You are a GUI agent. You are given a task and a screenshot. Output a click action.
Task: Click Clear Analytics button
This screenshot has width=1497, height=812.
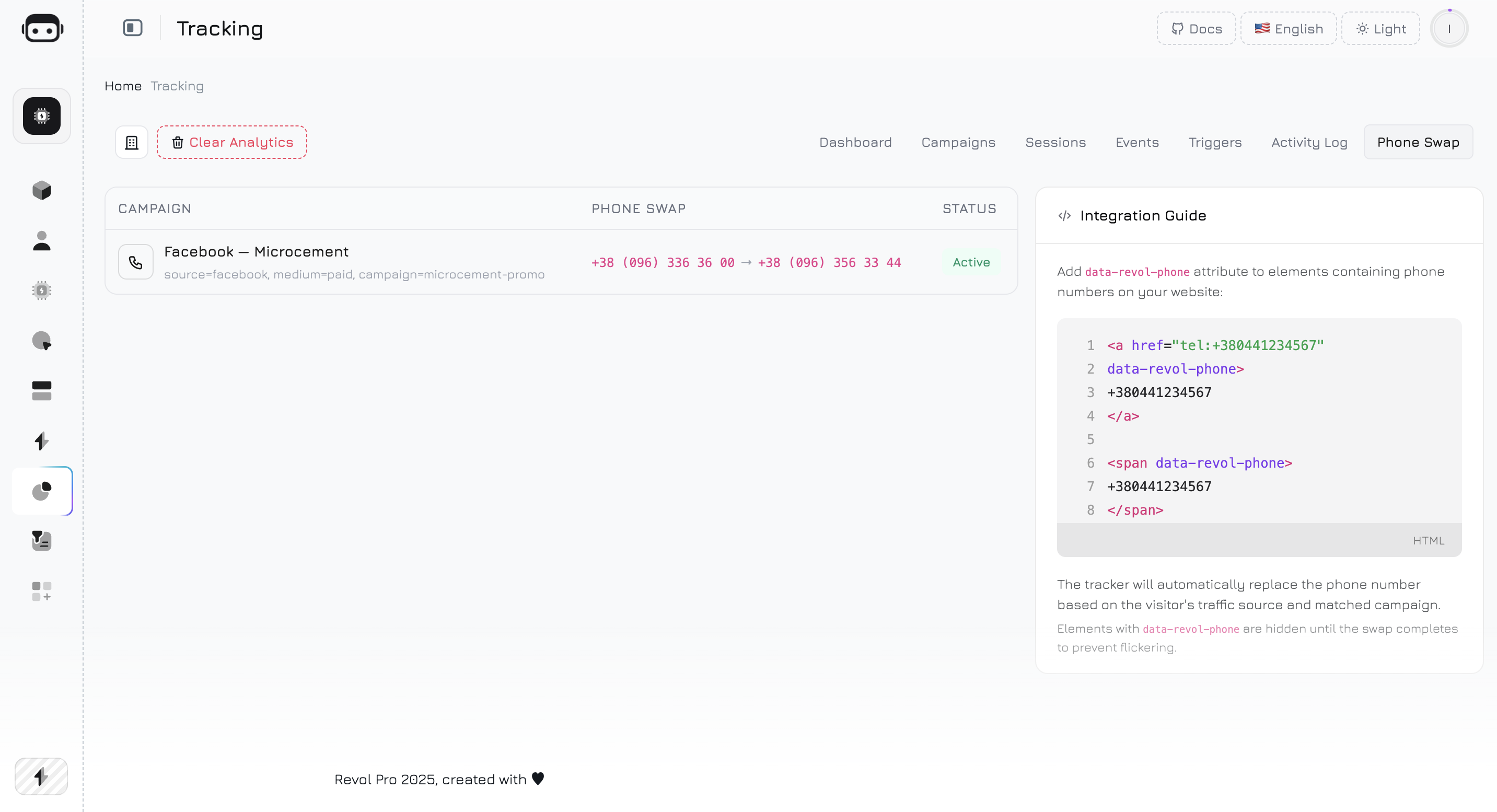click(232, 143)
